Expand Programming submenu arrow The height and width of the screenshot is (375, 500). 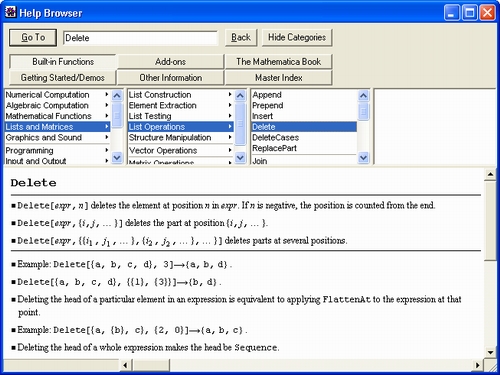[107, 150]
